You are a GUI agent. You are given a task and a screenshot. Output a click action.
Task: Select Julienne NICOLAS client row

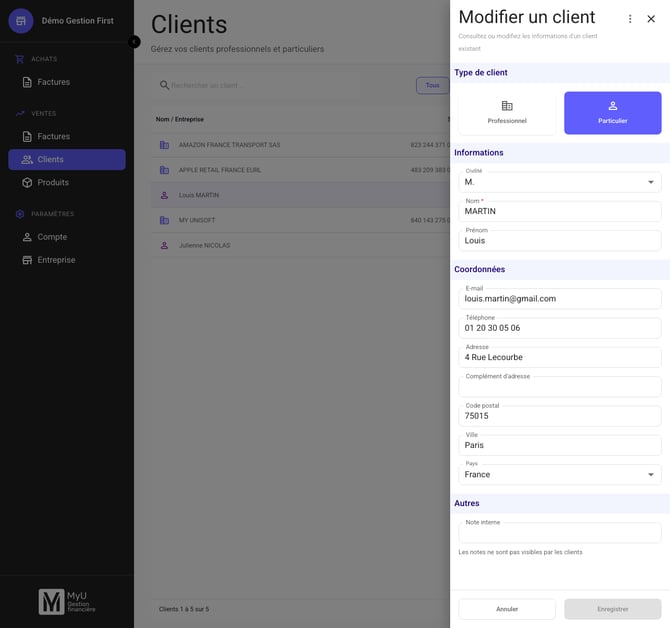coord(300,246)
